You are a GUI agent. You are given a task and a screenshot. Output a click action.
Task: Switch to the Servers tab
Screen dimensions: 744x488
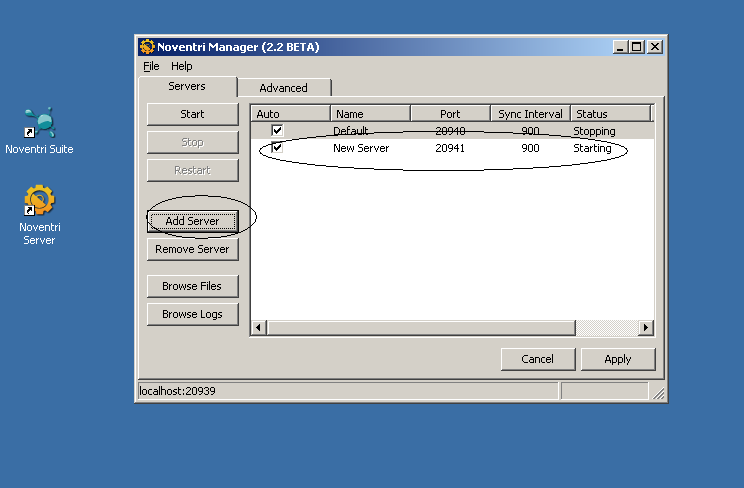pyautogui.click(x=187, y=86)
